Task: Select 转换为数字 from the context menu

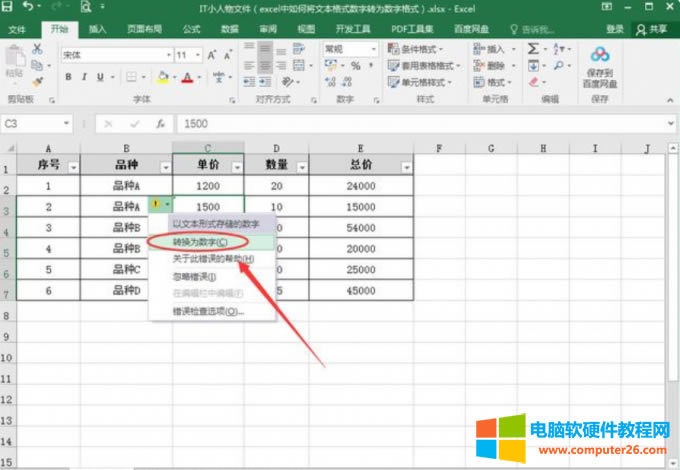Action: pyautogui.click(x=200, y=242)
